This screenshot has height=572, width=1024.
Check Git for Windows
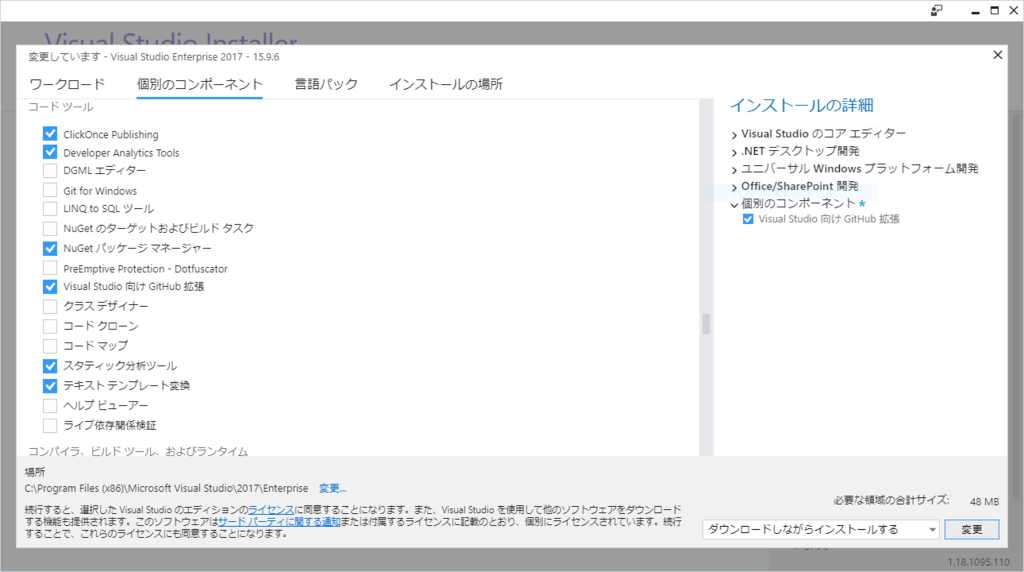[50, 191]
